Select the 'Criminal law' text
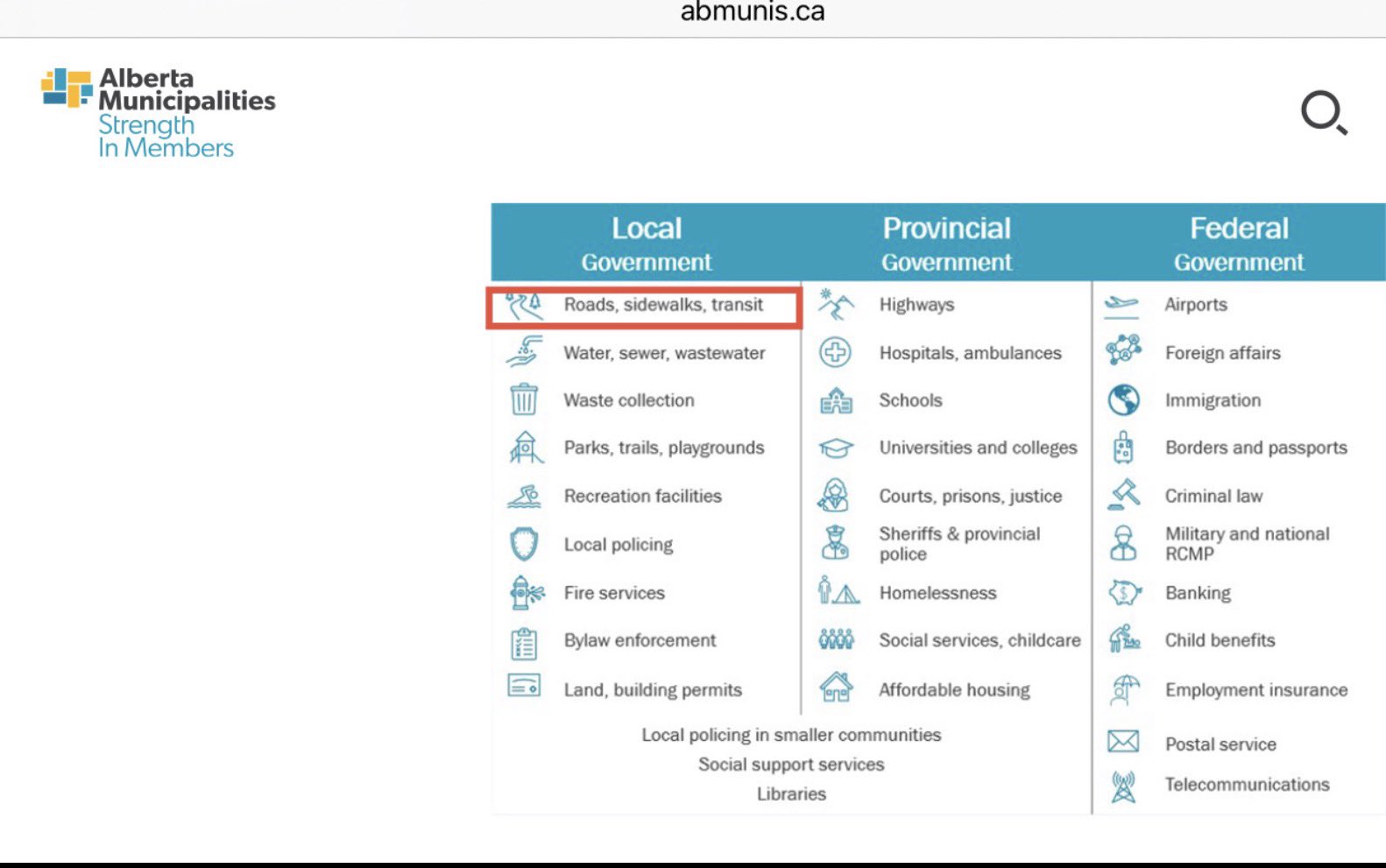This screenshot has height=868, width=1386. 1213,496
